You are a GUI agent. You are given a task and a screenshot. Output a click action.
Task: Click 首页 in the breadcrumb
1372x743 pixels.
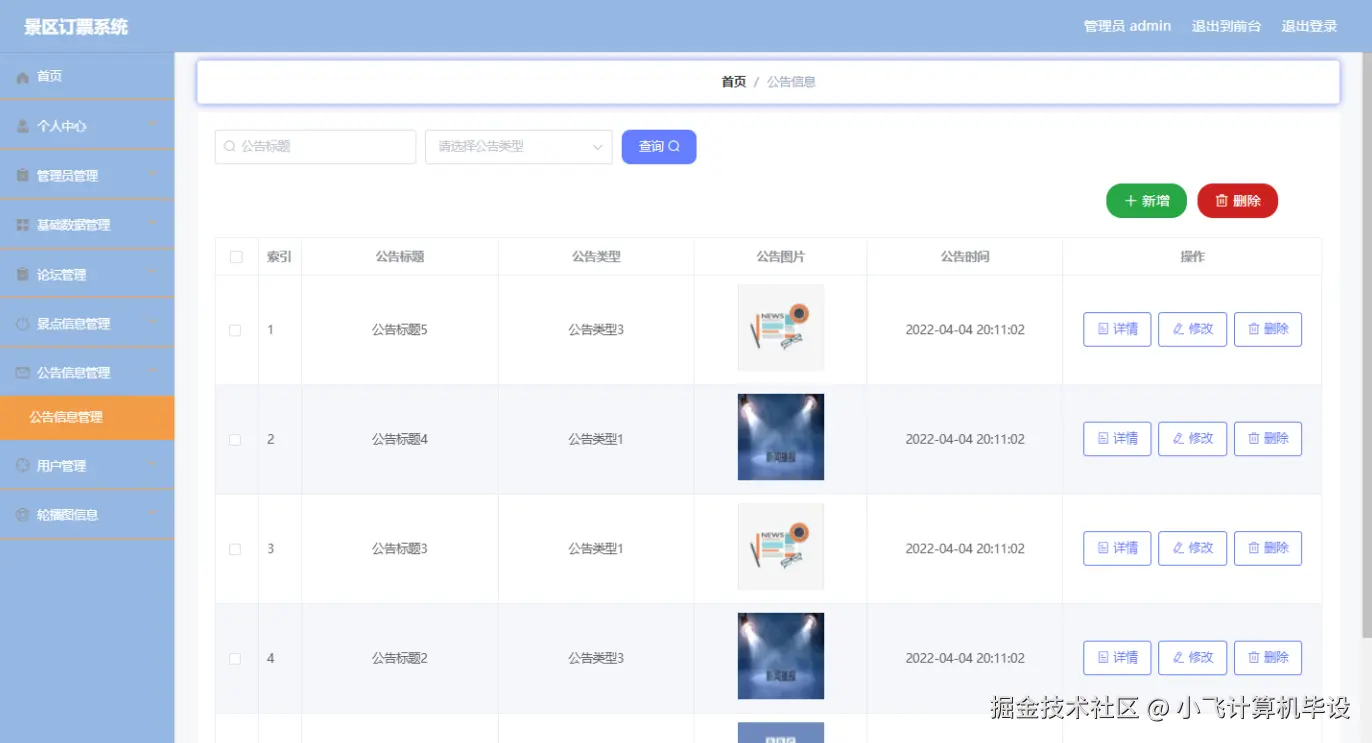pyautogui.click(x=734, y=82)
